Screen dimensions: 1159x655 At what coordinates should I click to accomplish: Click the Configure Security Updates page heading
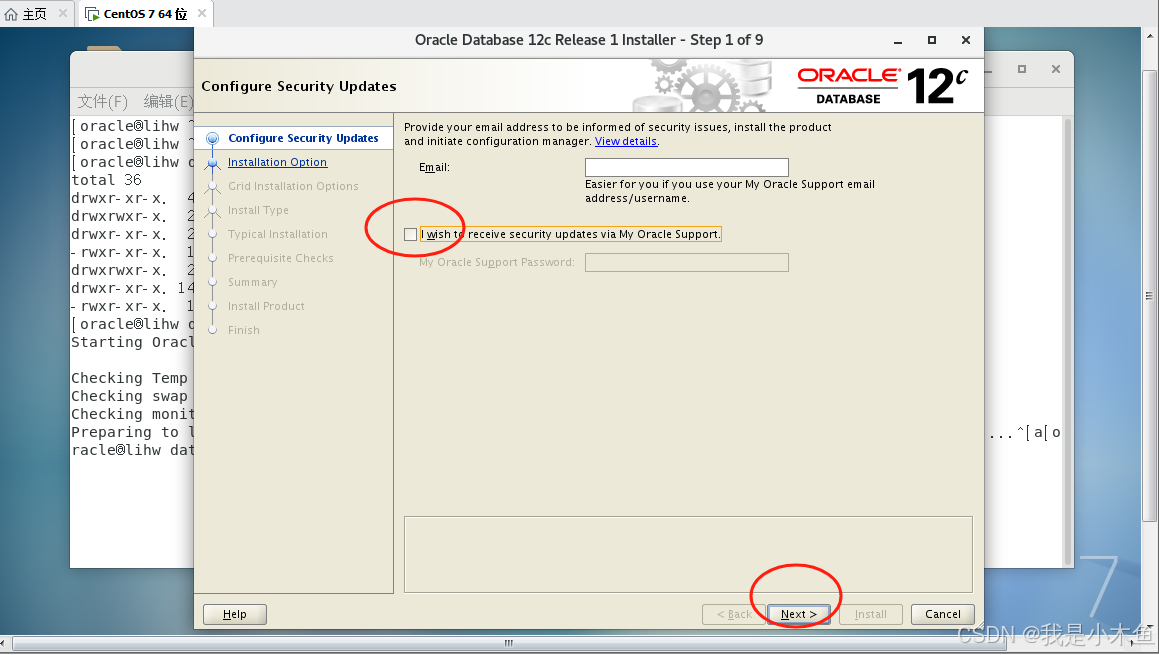tap(299, 86)
